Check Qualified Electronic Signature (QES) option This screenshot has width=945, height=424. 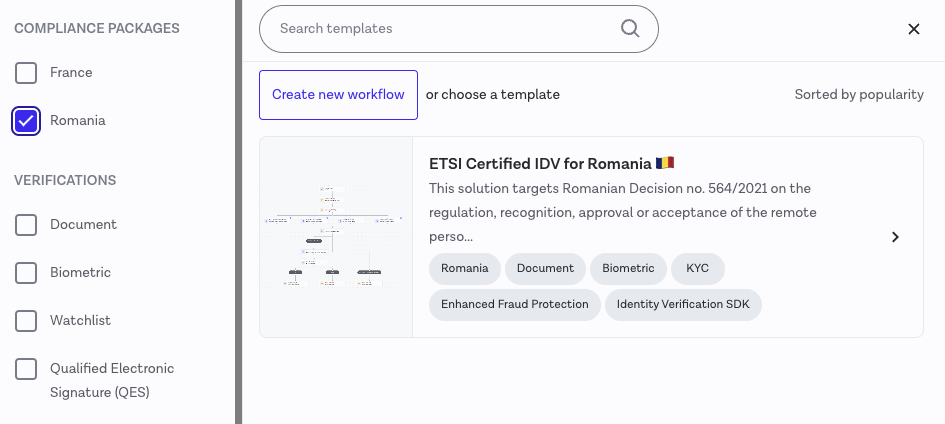point(26,369)
